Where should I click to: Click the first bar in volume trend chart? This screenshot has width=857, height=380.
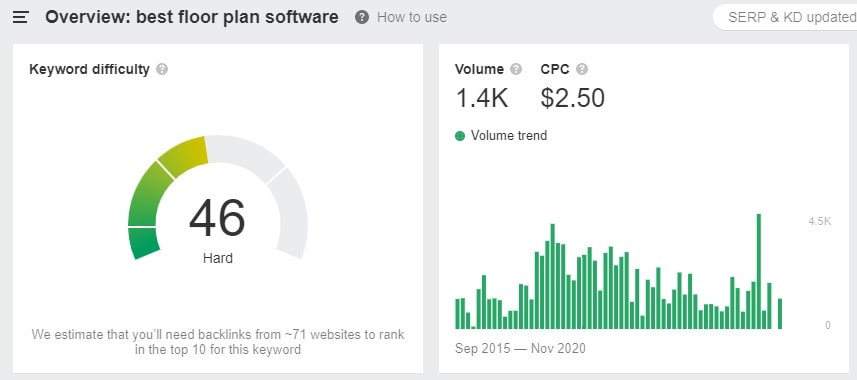click(x=457, y=314)
